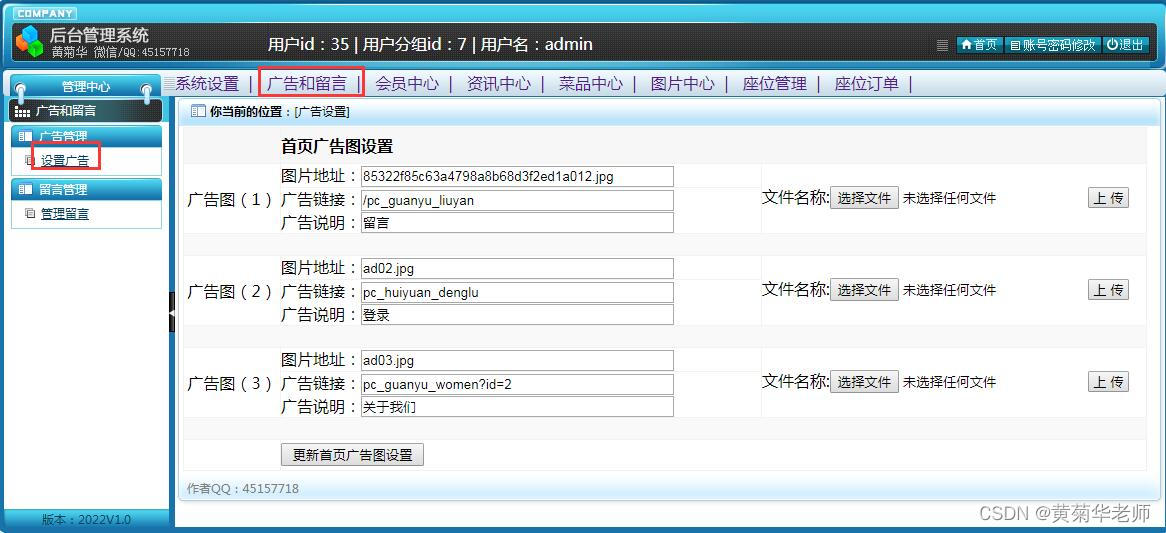Click the 管理中心 sidebar header
This screenshot has height=533, width=1166.
click(86, 87)
